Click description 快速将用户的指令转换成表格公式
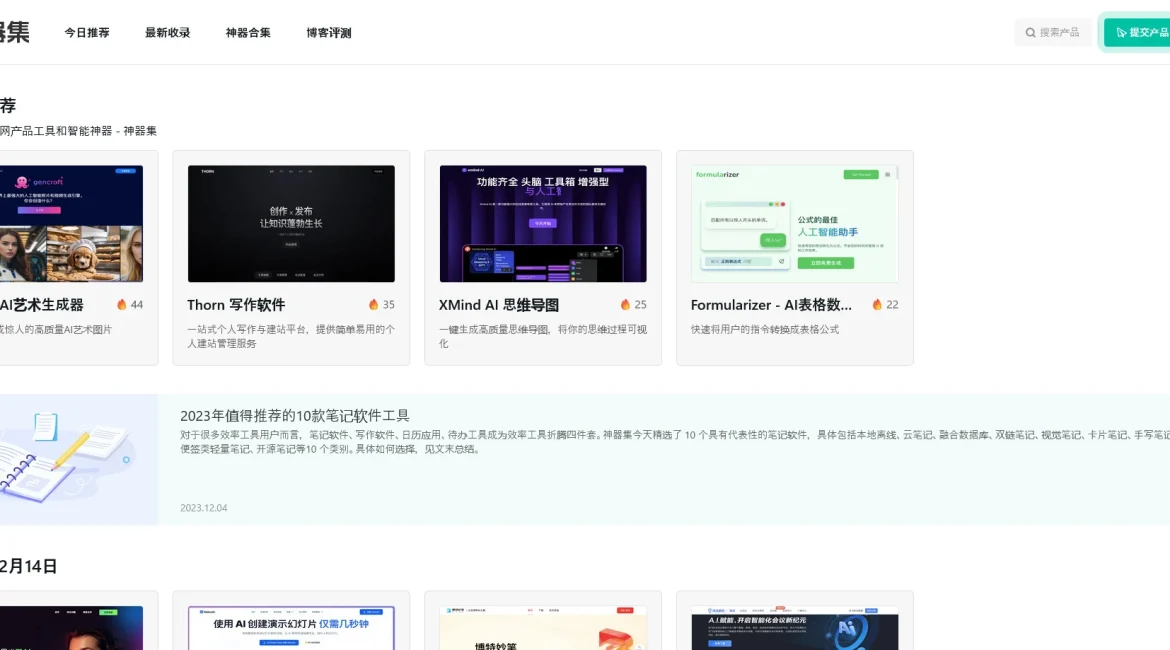The image size is (1170, 650). [x=765, y=329]
